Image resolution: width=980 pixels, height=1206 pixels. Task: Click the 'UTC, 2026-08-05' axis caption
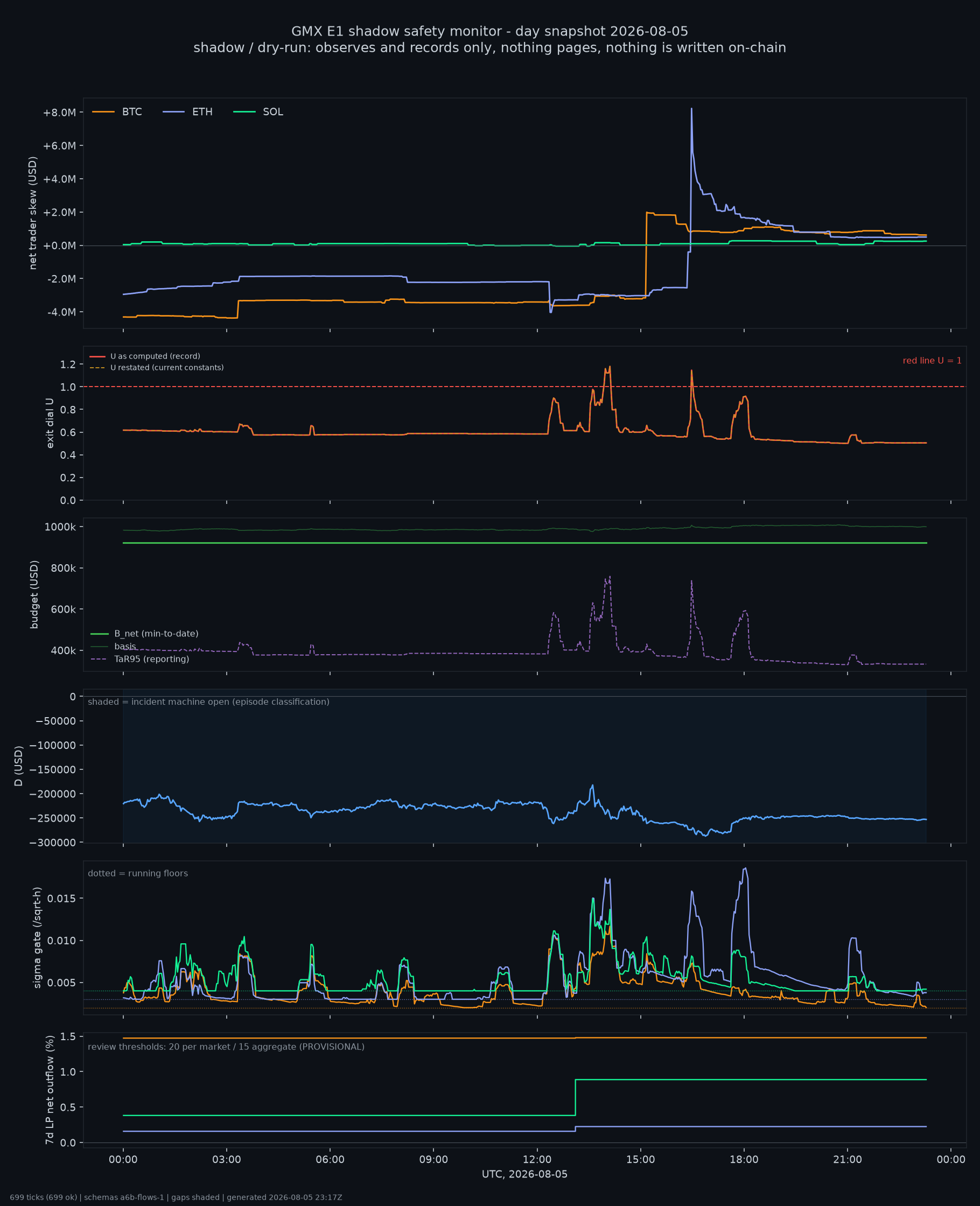(524, 1174)
